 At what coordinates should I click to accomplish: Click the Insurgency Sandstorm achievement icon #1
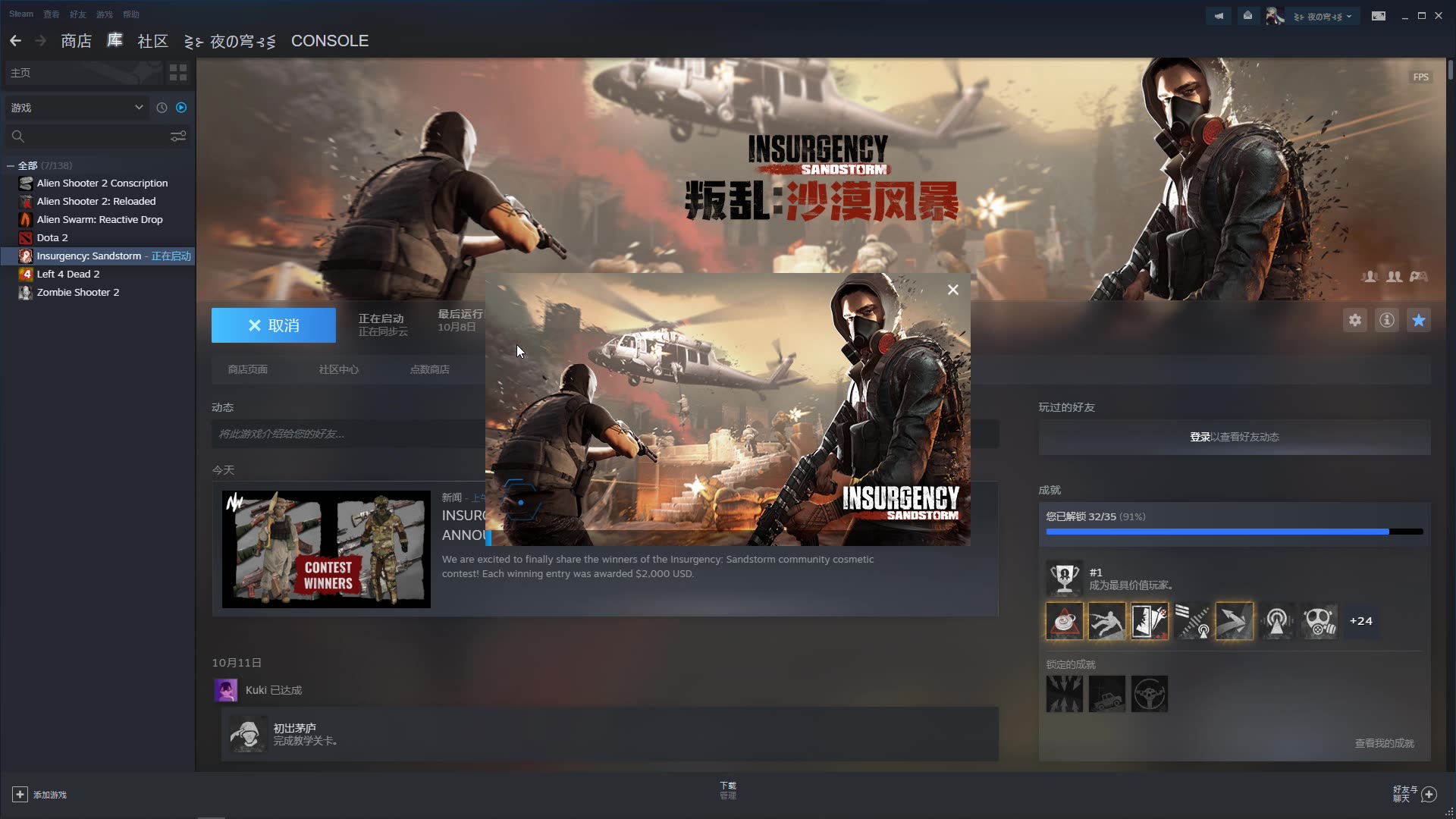pos(1064,574)
